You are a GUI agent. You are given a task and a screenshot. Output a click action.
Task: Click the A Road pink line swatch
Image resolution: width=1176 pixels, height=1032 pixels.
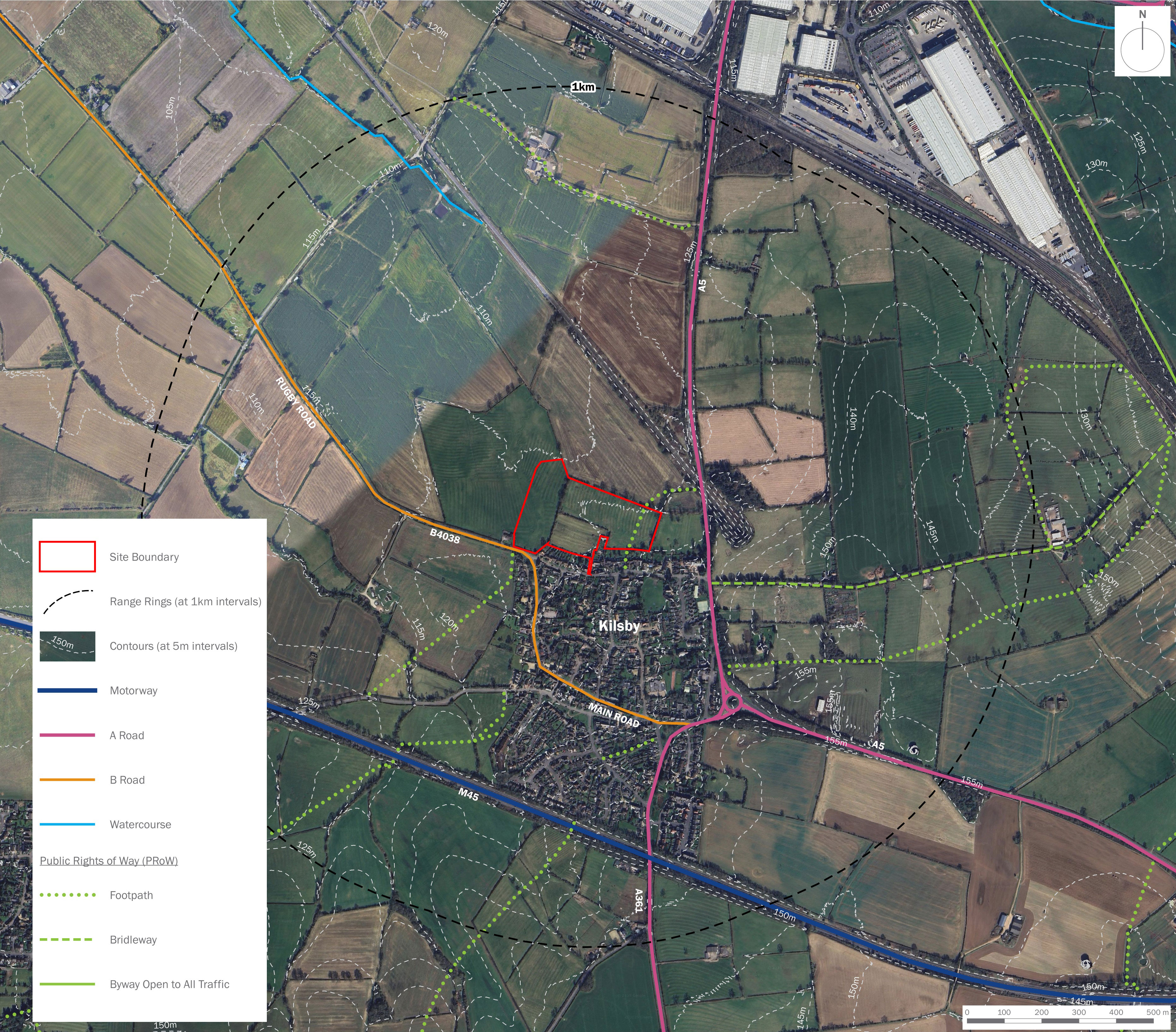pyautogui.click(x=67, y=735)
